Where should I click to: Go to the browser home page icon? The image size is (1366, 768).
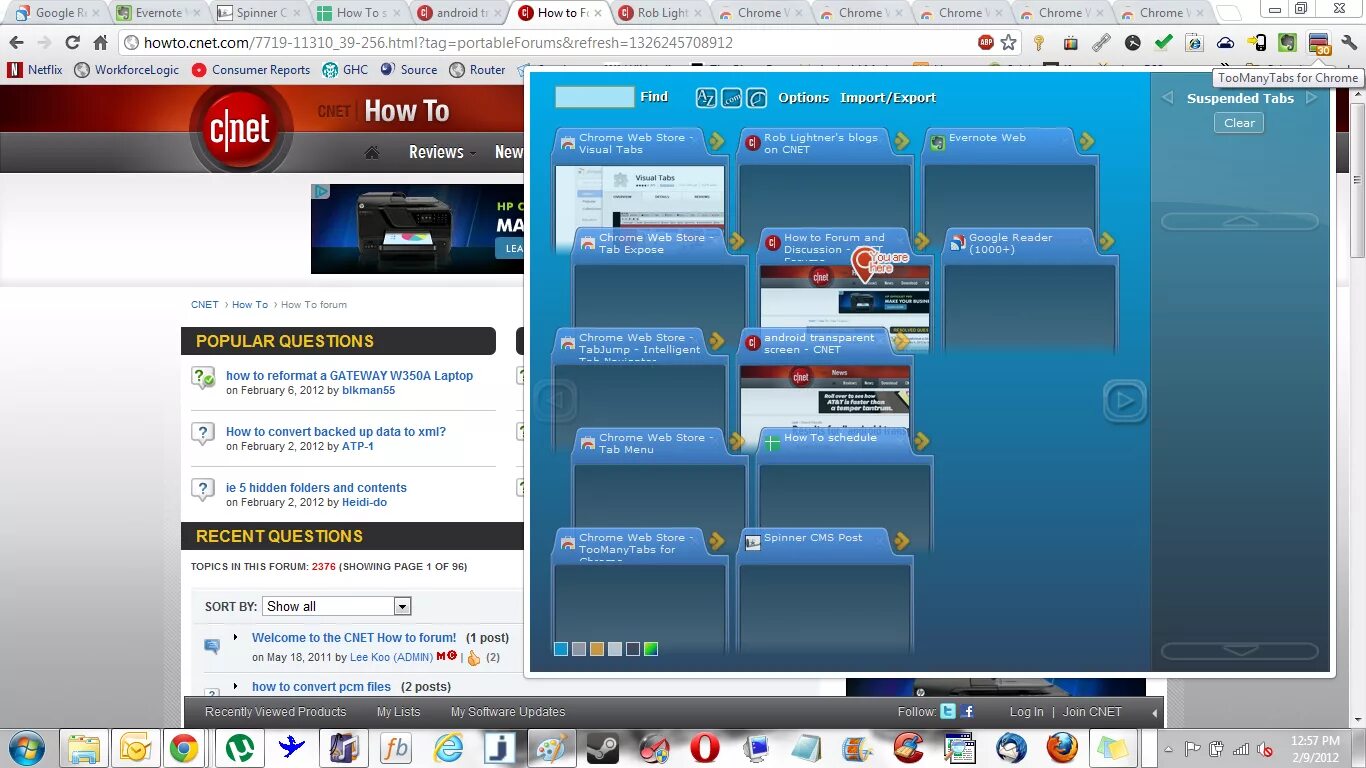[x=100, y=42]
